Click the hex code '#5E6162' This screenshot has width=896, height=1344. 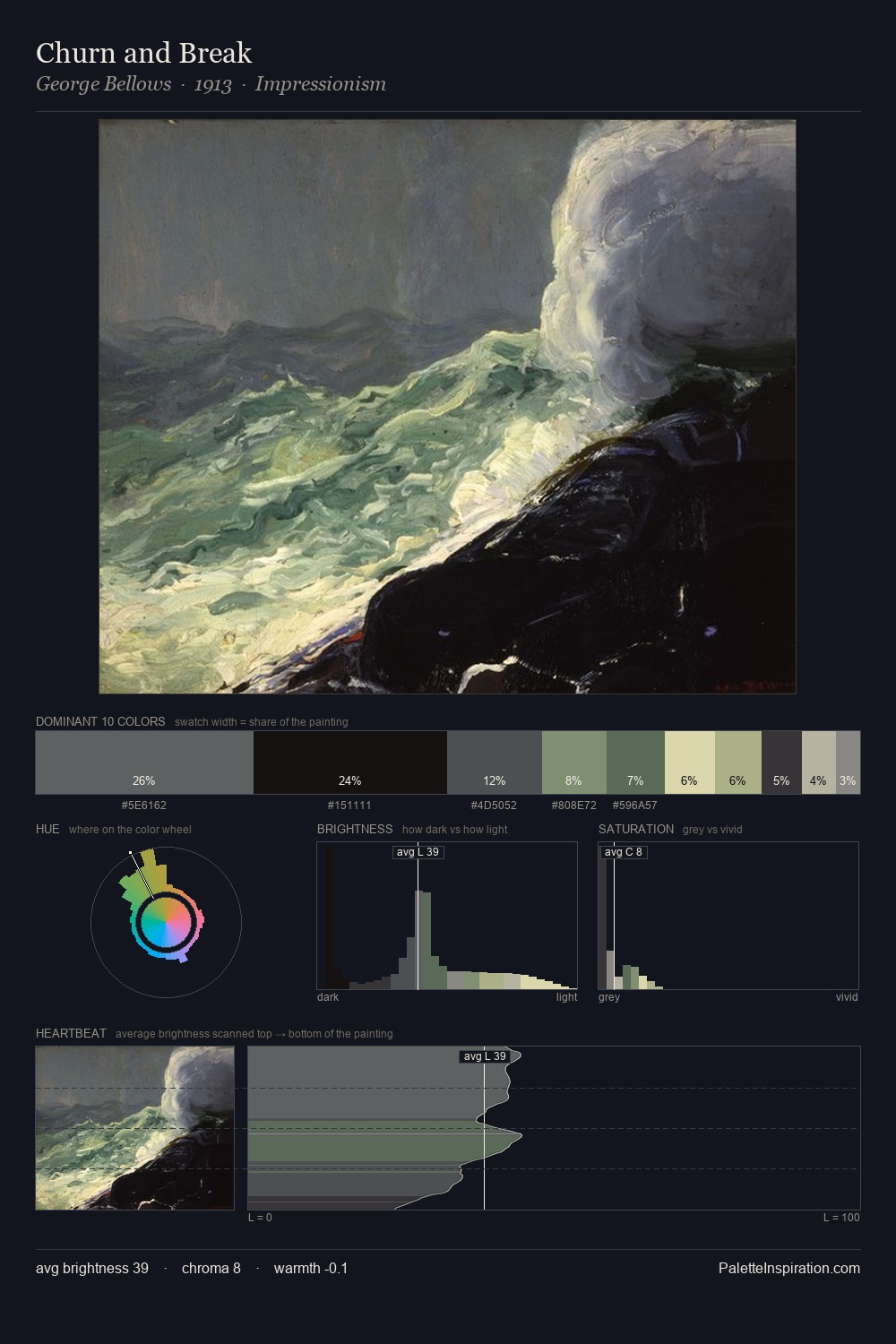click(x=144, y=805)
